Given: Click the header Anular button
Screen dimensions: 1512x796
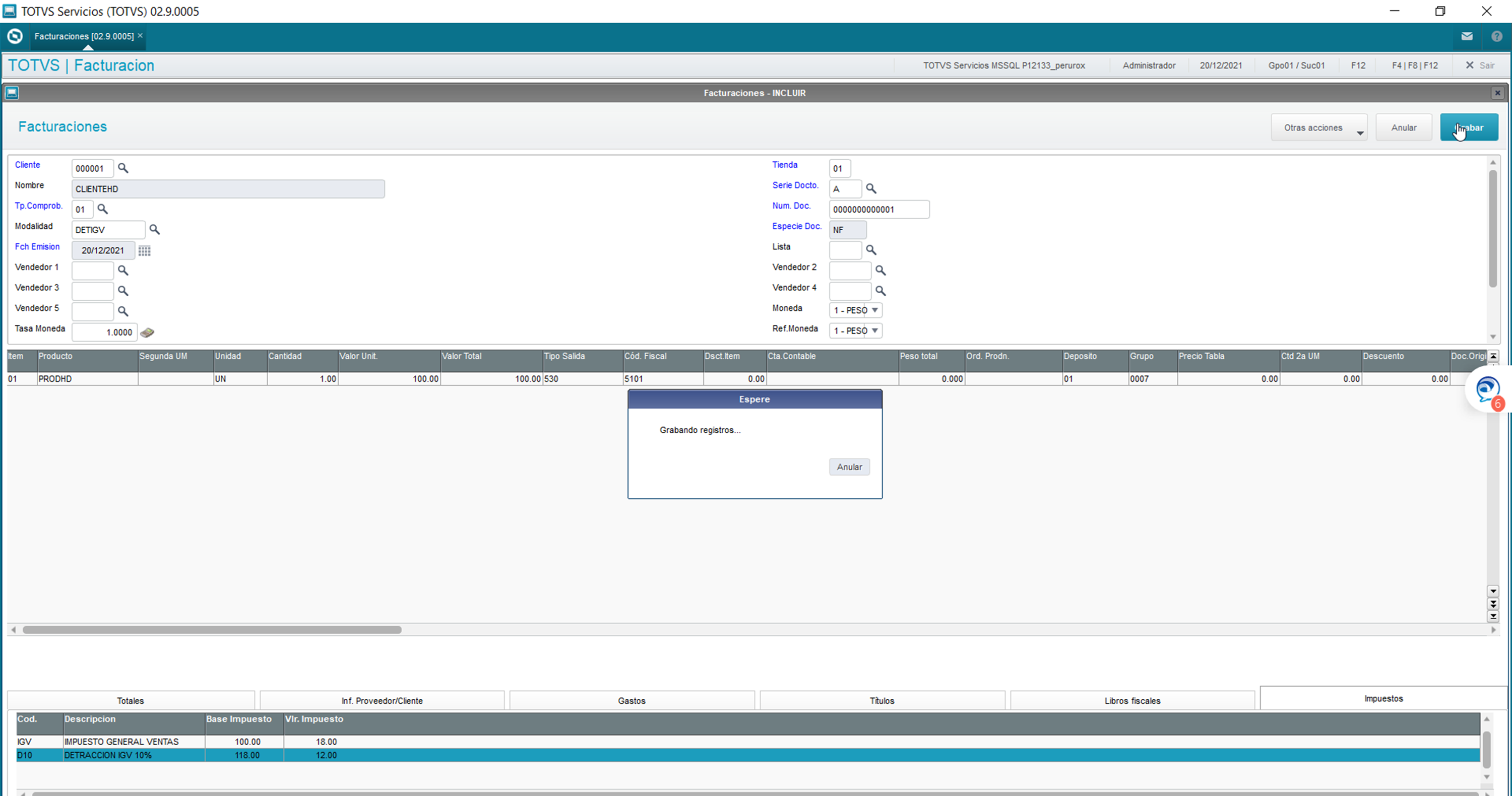Looking at the screenshot, I should point(1404,127).
